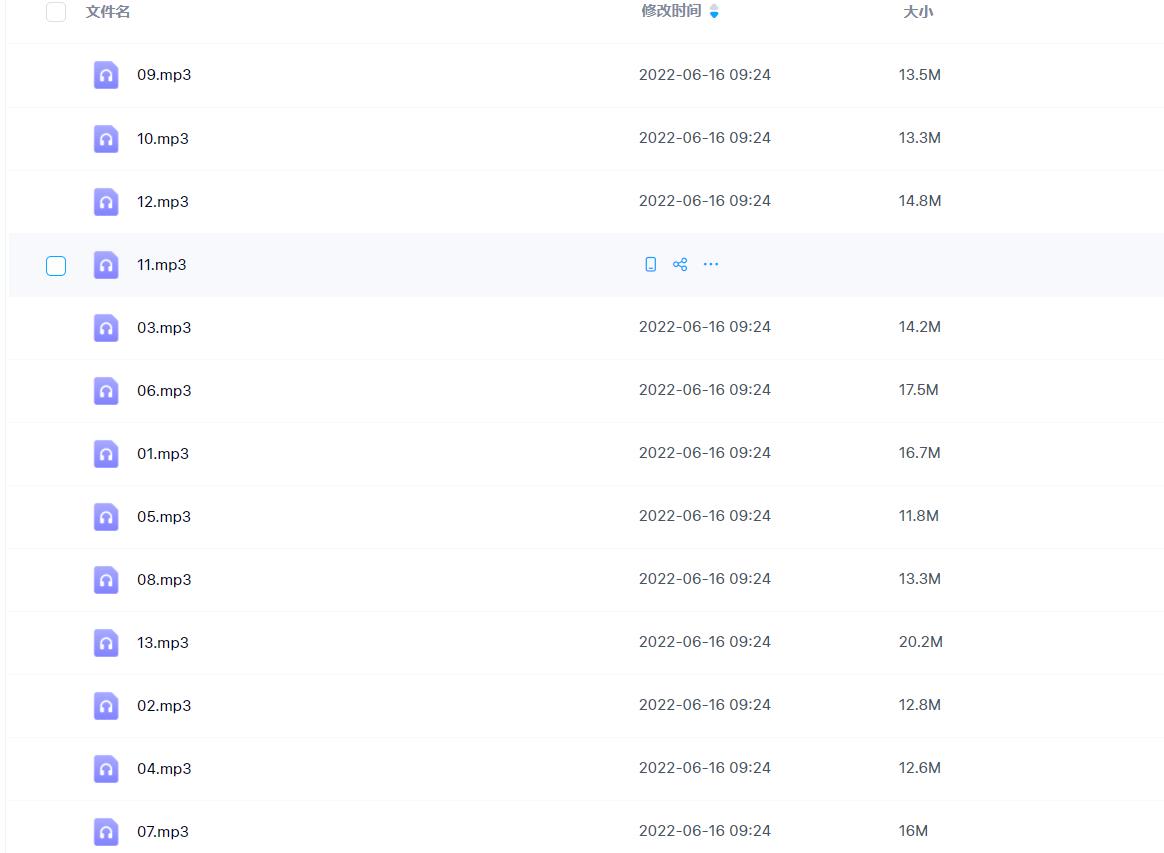
Task: Click the audio icon beside 04.mp3
Action: pos(106,768)
